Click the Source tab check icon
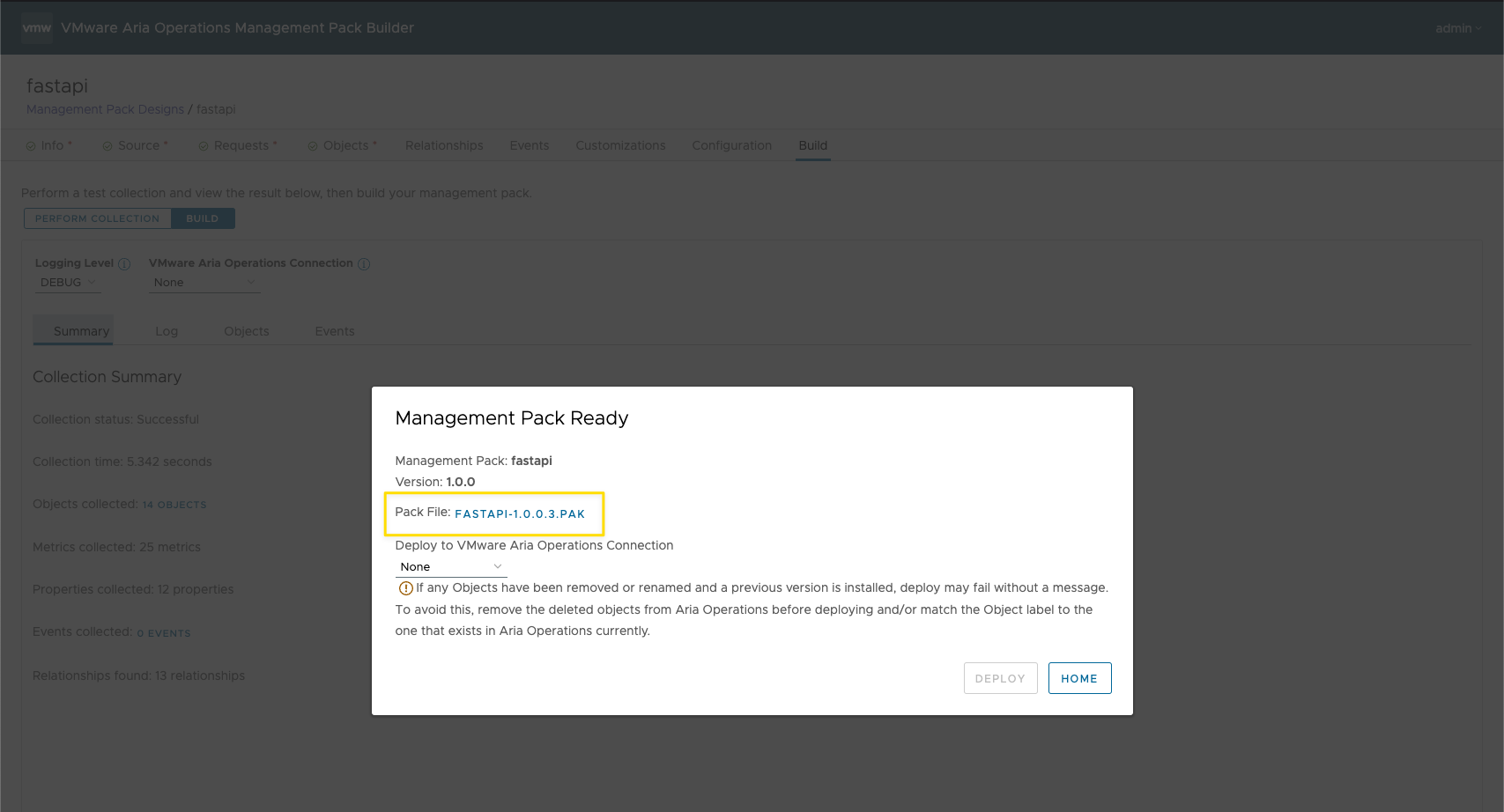Image resolution: width=1504 pixels, height=812 pixels. tap(107, 146)
